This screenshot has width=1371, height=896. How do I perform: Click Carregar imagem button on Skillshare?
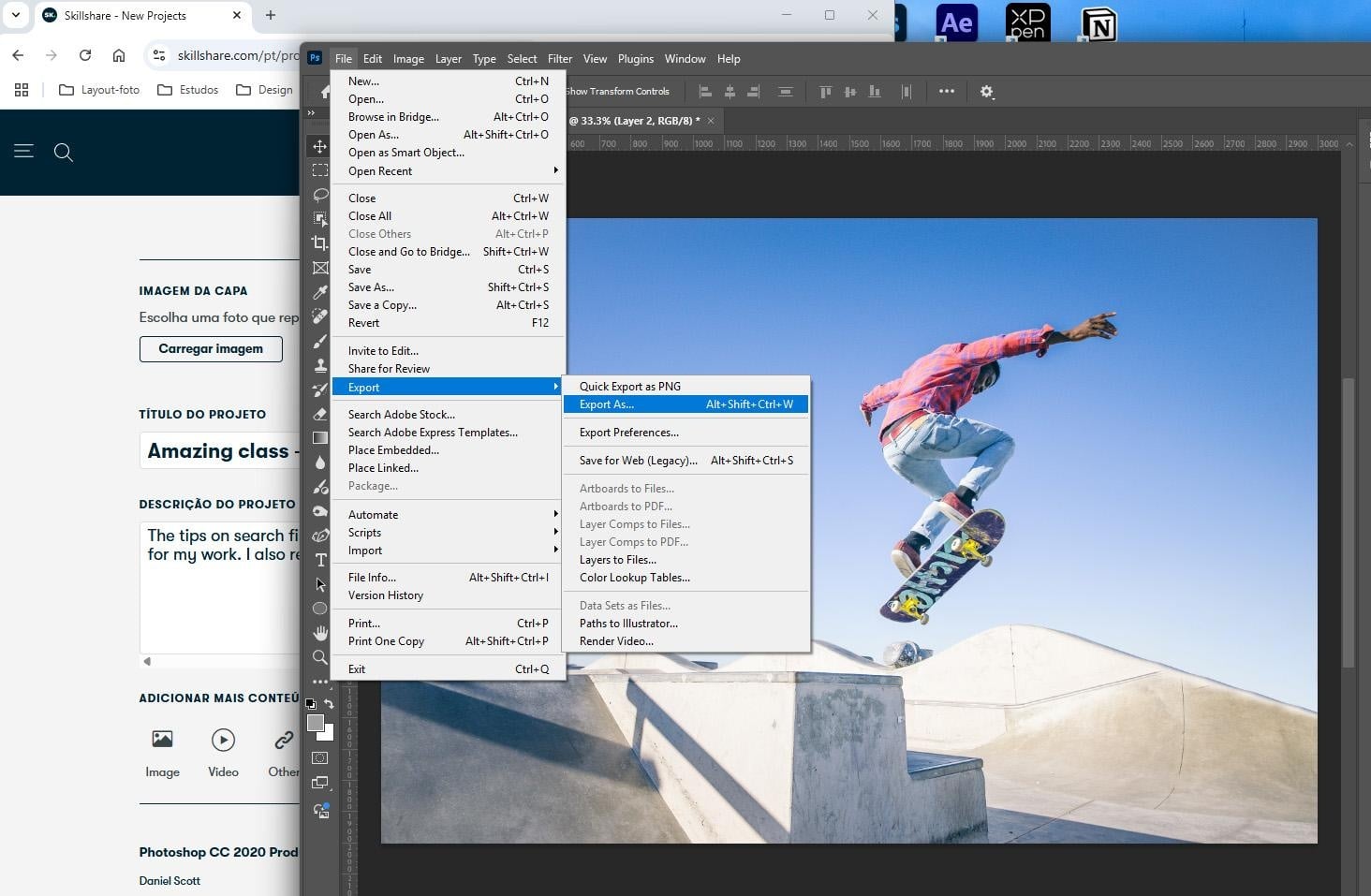211,348
